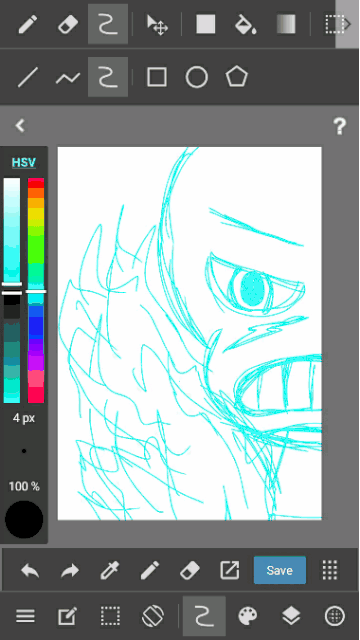Open help with question mark icon
Image resolution: width=360 pixels, height=640 pixels.
pos(340,126)
